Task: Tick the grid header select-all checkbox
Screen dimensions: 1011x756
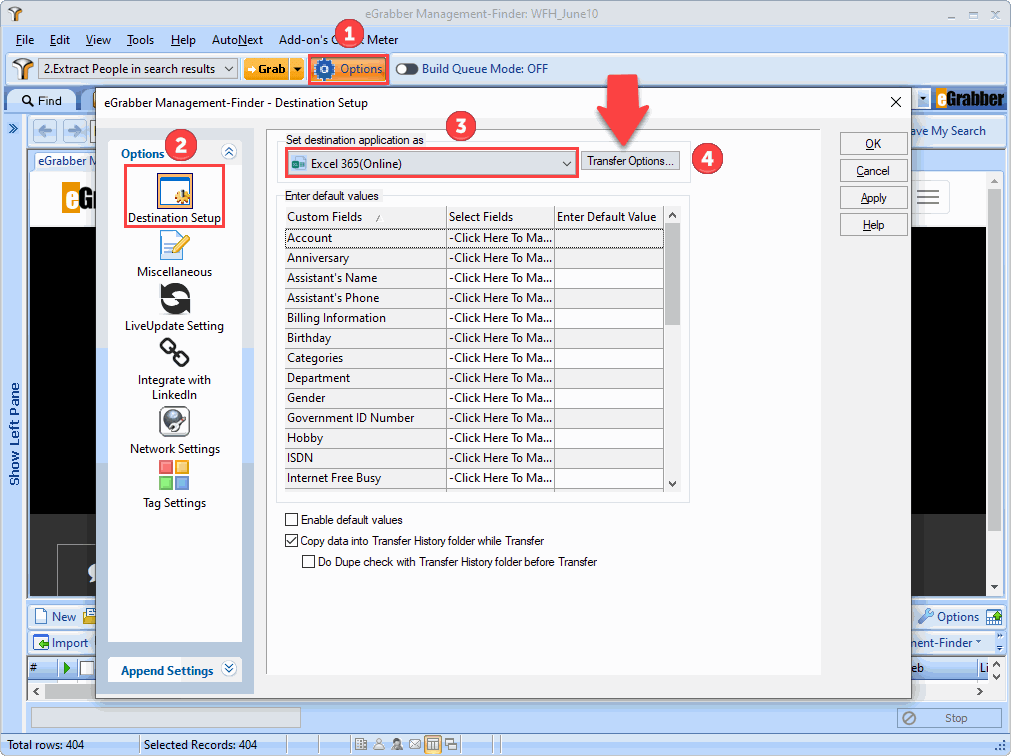Action: (x=87, y=668)
